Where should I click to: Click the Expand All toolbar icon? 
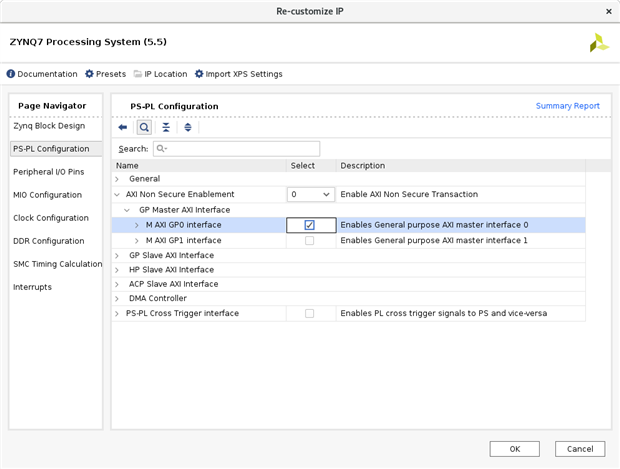click(187, 127)
